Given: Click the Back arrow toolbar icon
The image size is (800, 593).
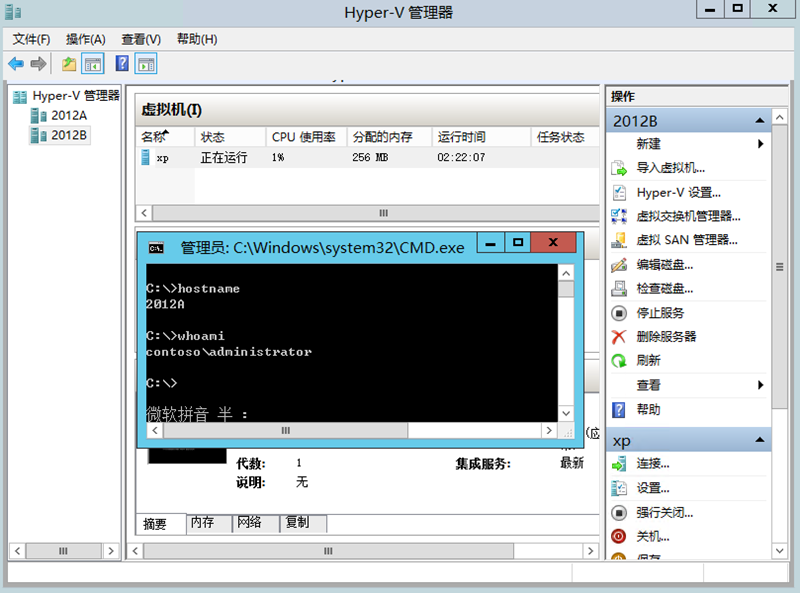Looking at the screenshot, I should point(16,64).
